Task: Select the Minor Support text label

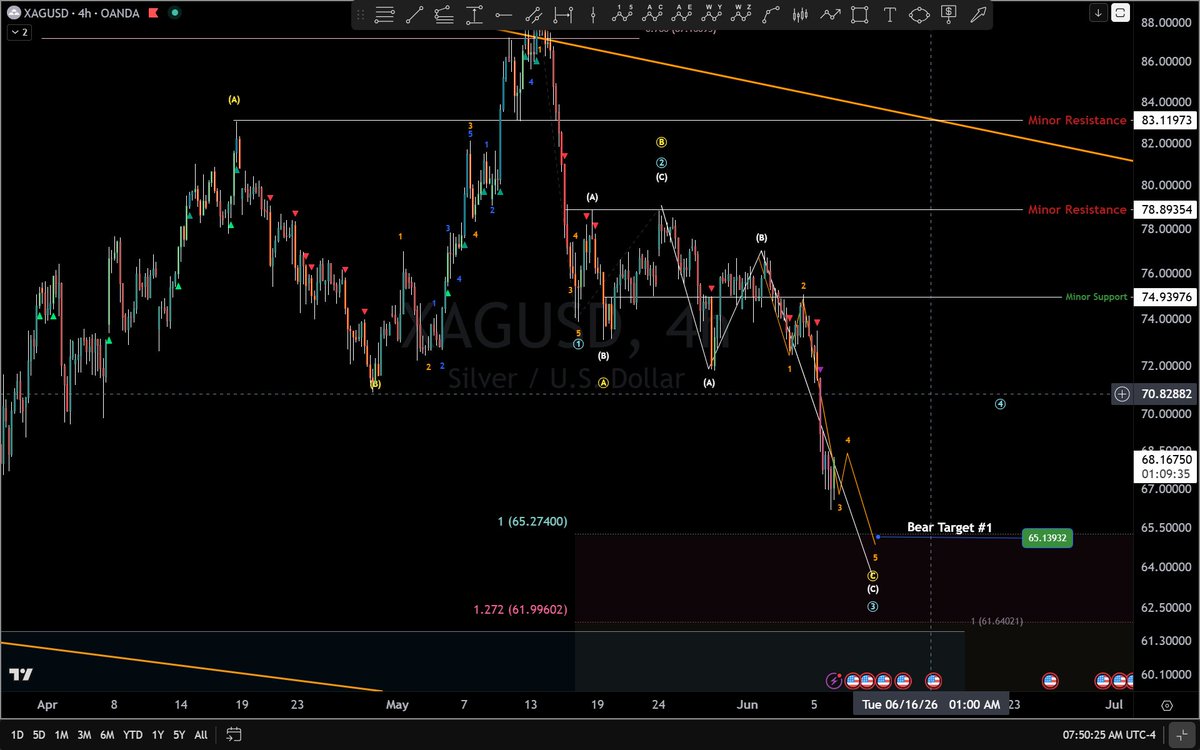Action: pos(1096,297)
